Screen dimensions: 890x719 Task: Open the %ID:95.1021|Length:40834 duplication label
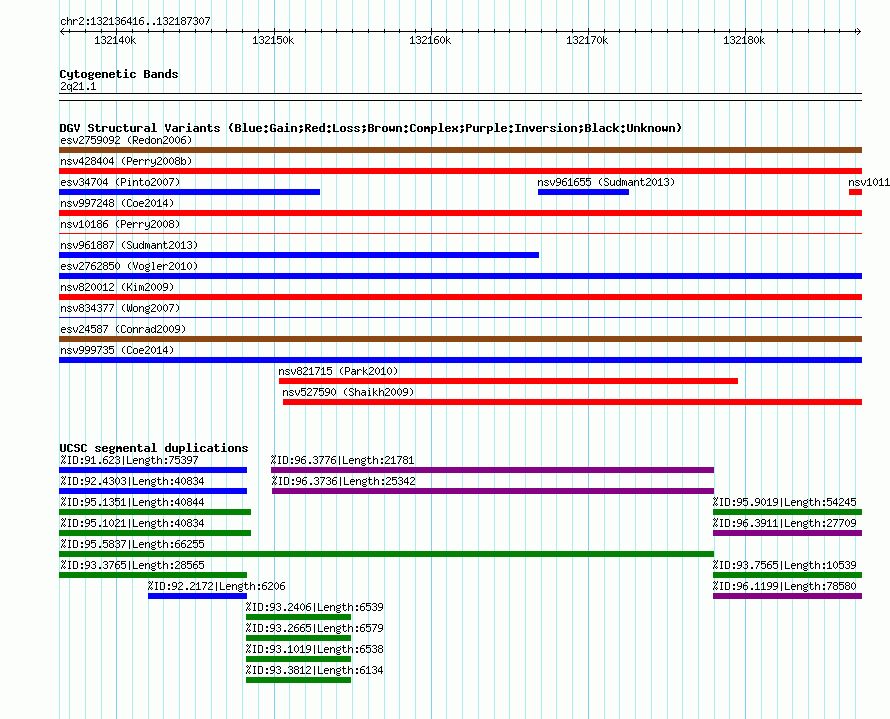(132, 523)
